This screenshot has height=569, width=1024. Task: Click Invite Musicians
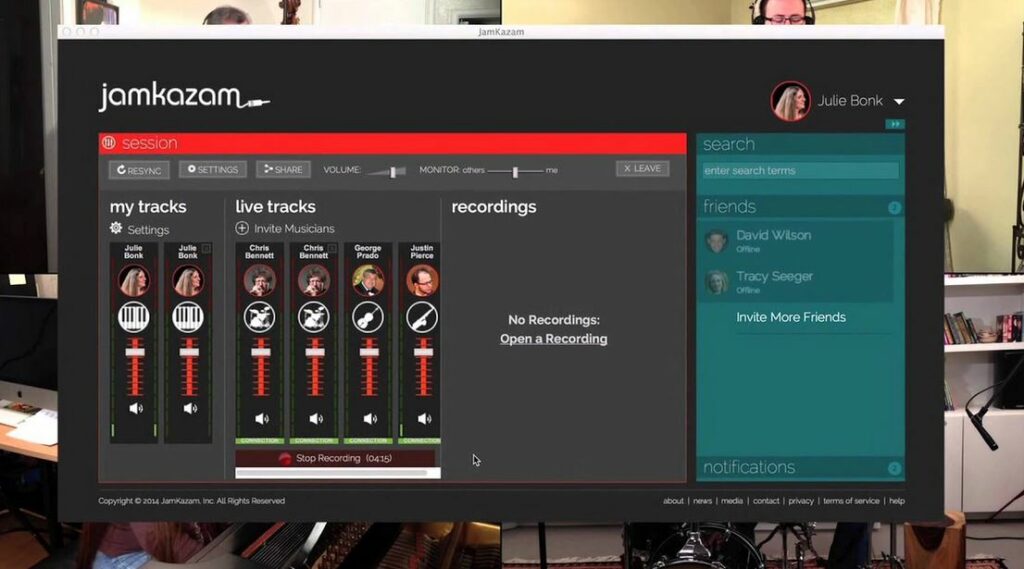(294, 229)
